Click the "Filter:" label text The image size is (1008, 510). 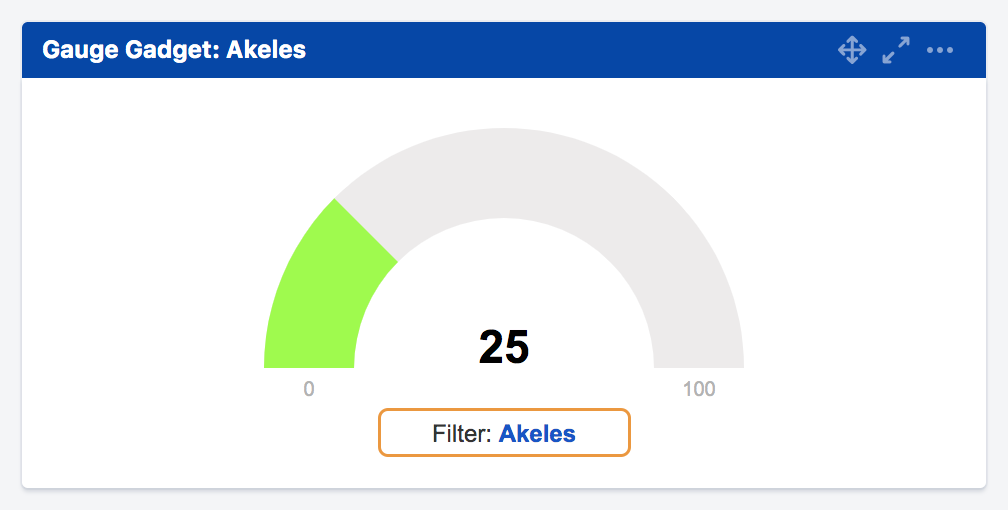coord(463,434)
